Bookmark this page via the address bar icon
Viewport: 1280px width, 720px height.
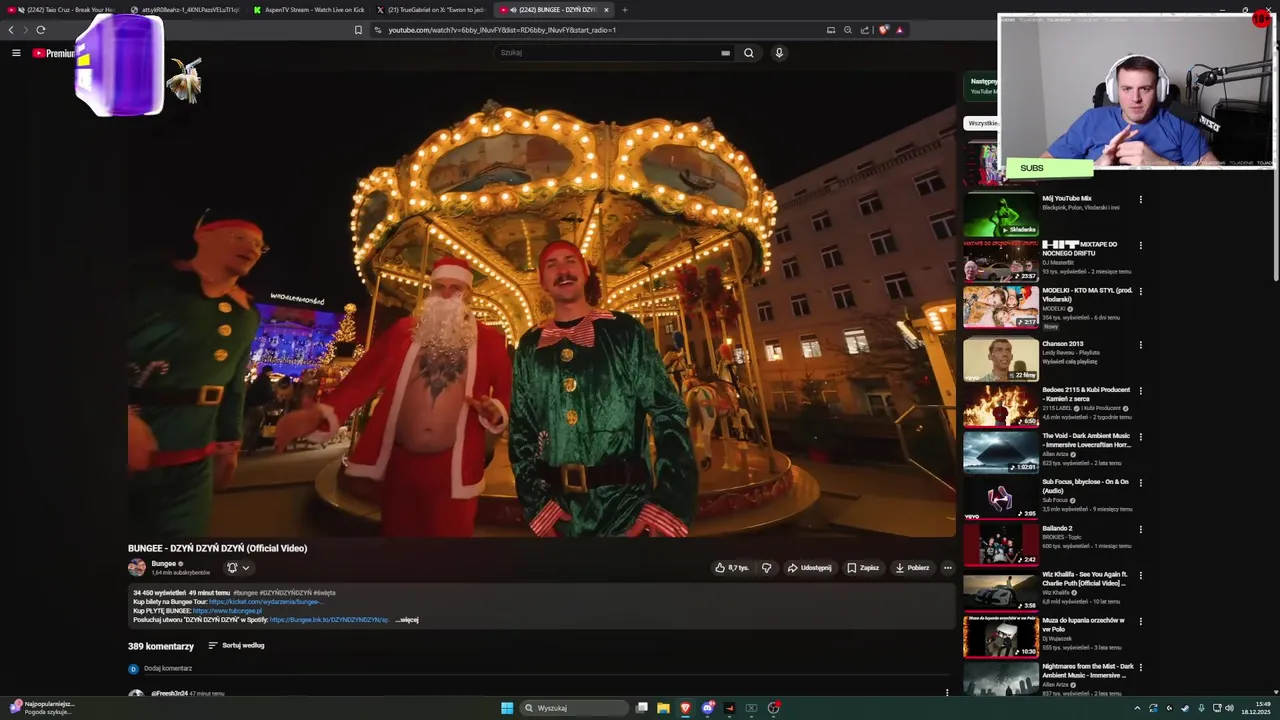pos(358,30)
